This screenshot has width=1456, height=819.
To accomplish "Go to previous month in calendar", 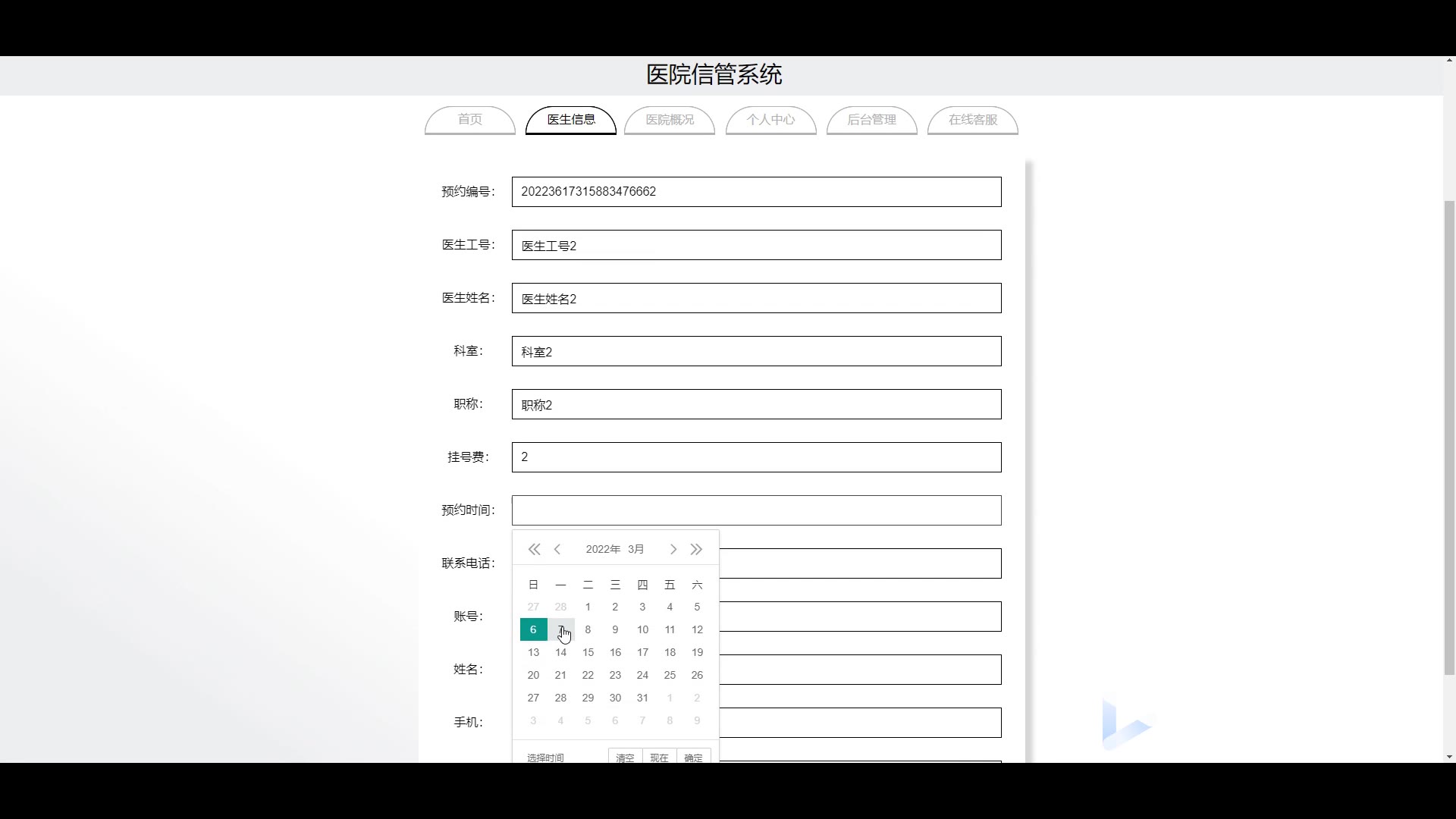I will pos(557,549).
